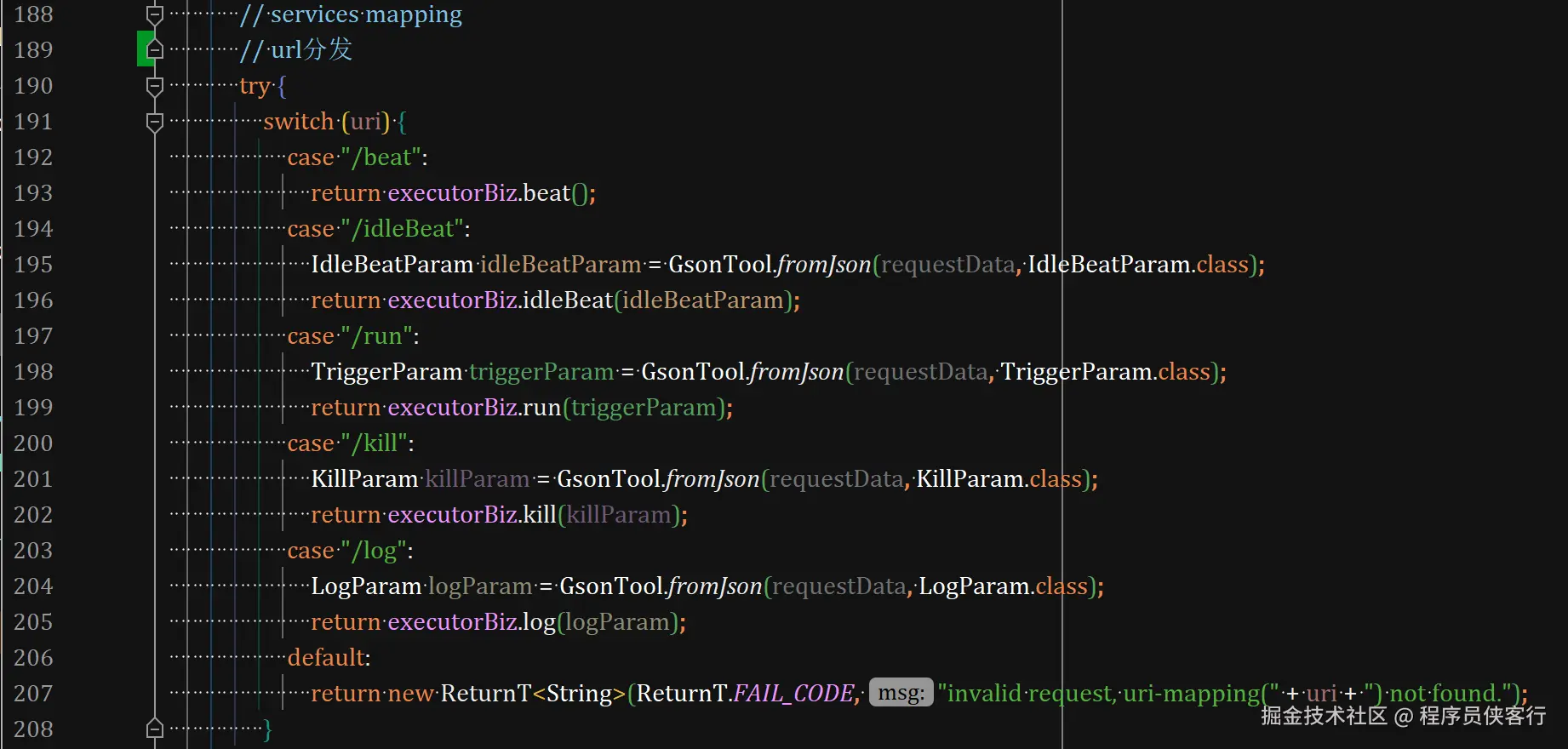Click the "LogParam" type at start of line 204
The image size is (1568, 749).
366,586
